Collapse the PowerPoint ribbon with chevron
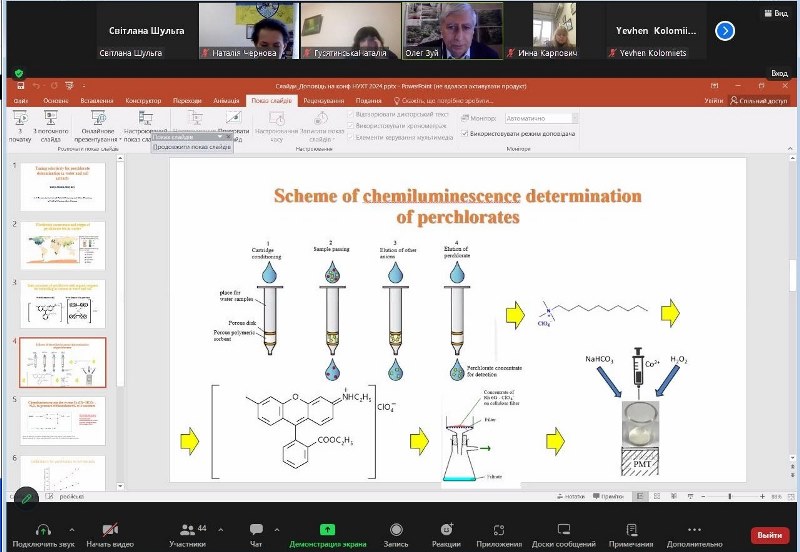 pos(790,148)
